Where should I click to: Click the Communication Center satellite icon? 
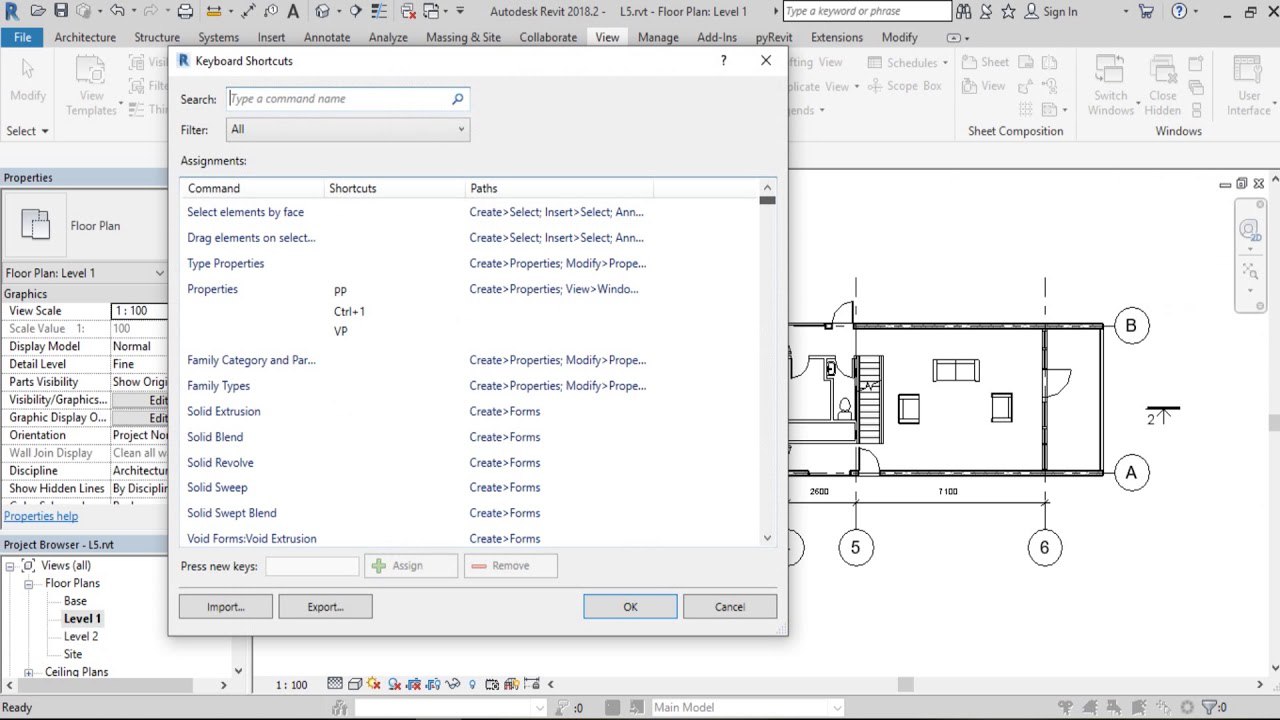[987, 11]
